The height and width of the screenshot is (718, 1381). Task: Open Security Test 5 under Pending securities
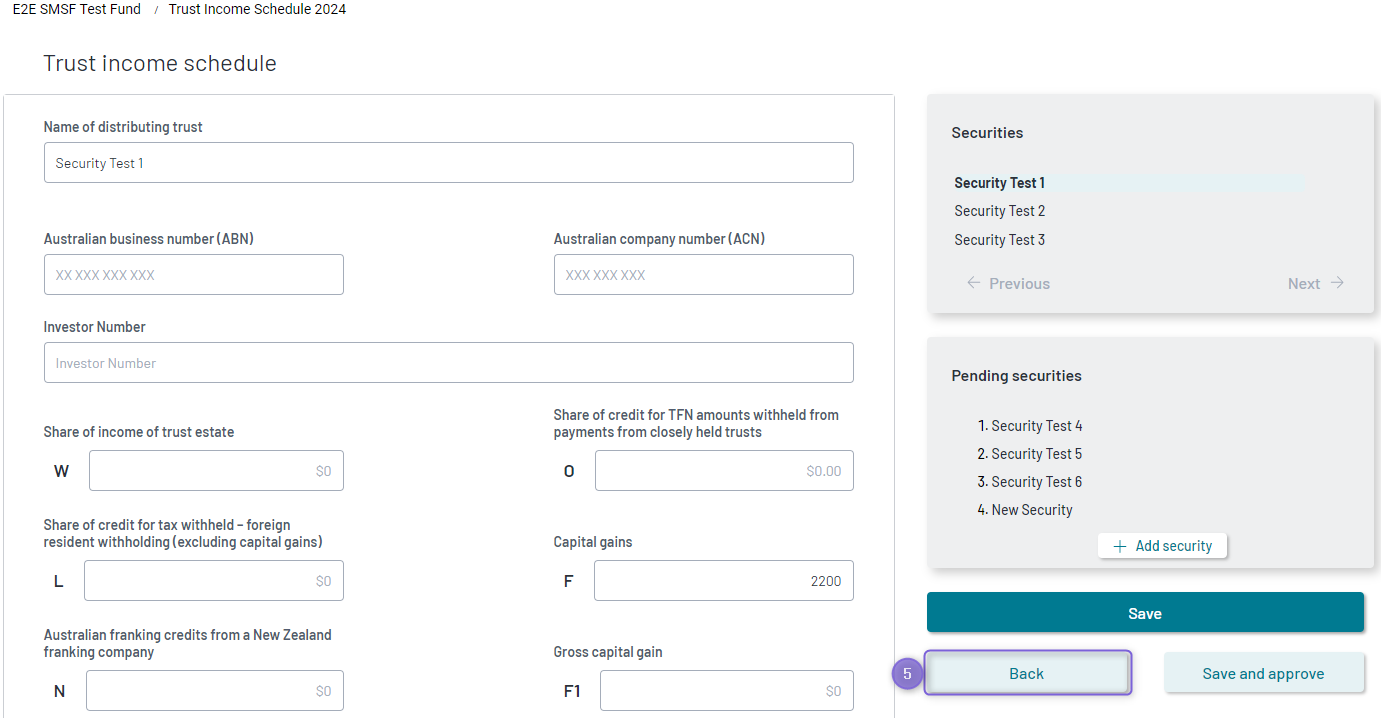1038,453
